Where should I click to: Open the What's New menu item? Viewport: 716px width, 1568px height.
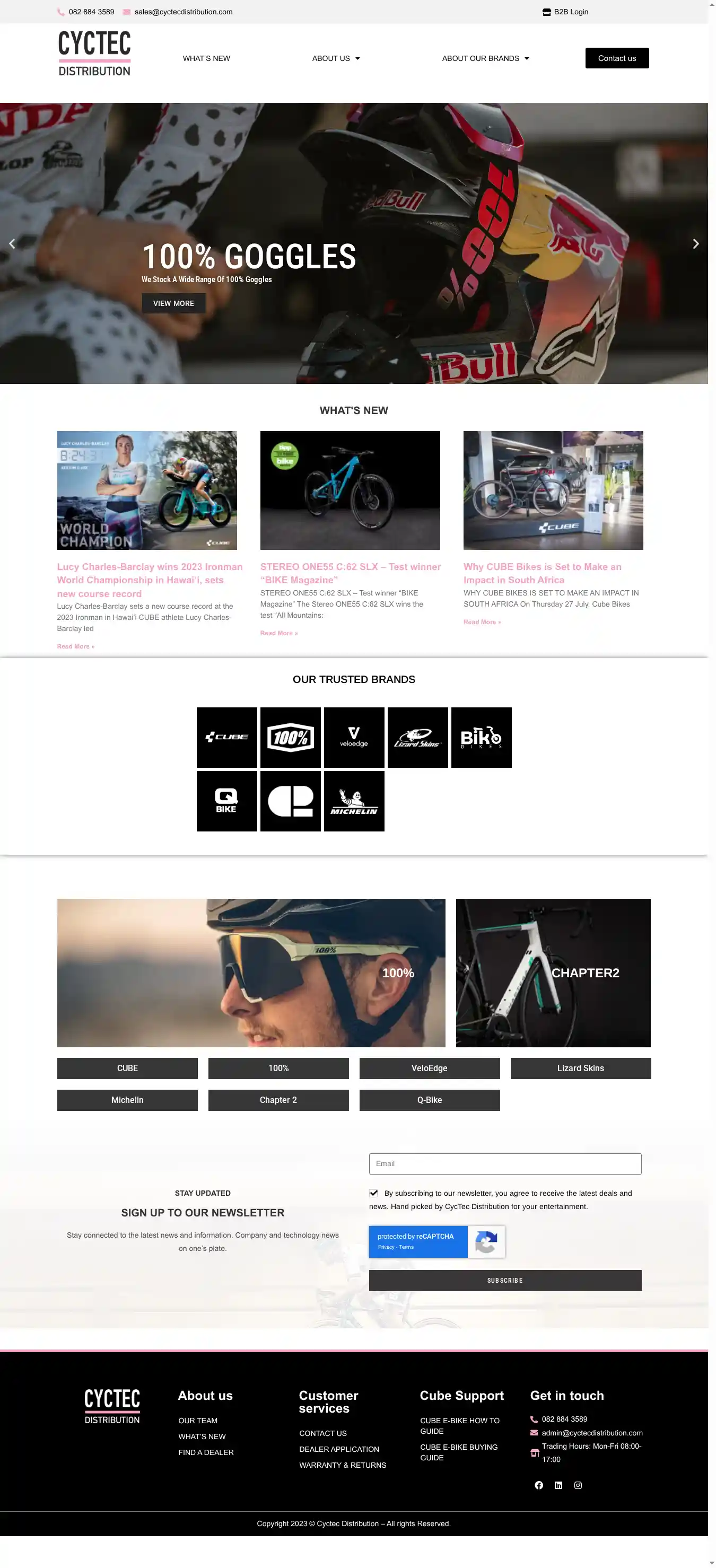(x=206, y=58)
